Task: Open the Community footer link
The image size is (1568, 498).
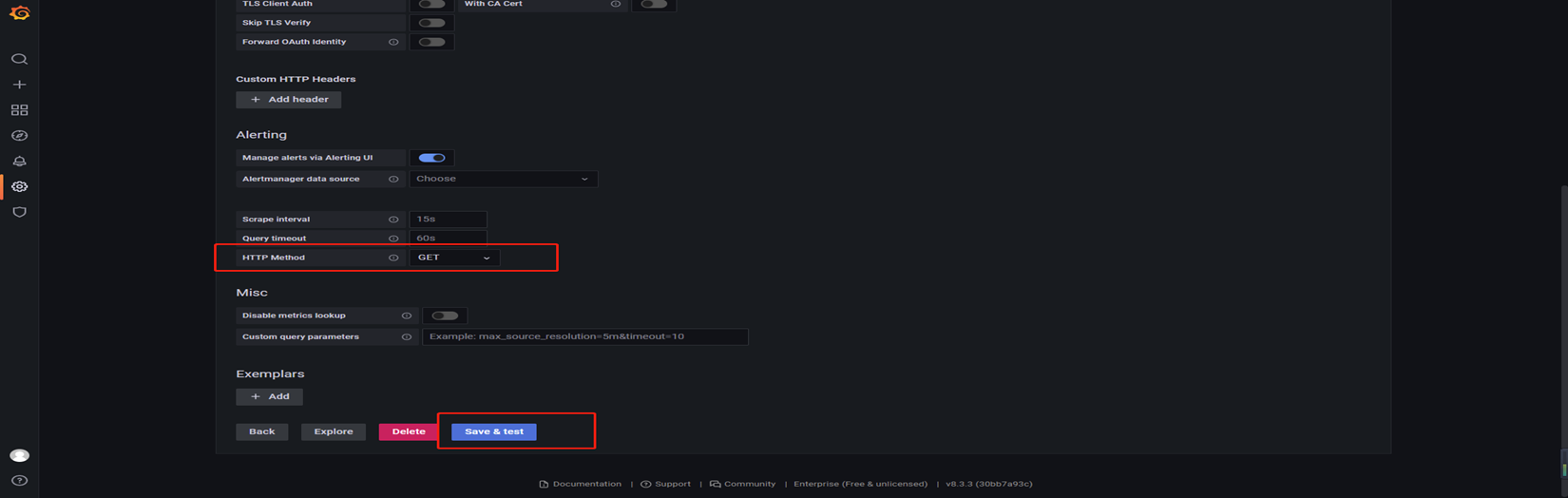Action: (743, 484)
